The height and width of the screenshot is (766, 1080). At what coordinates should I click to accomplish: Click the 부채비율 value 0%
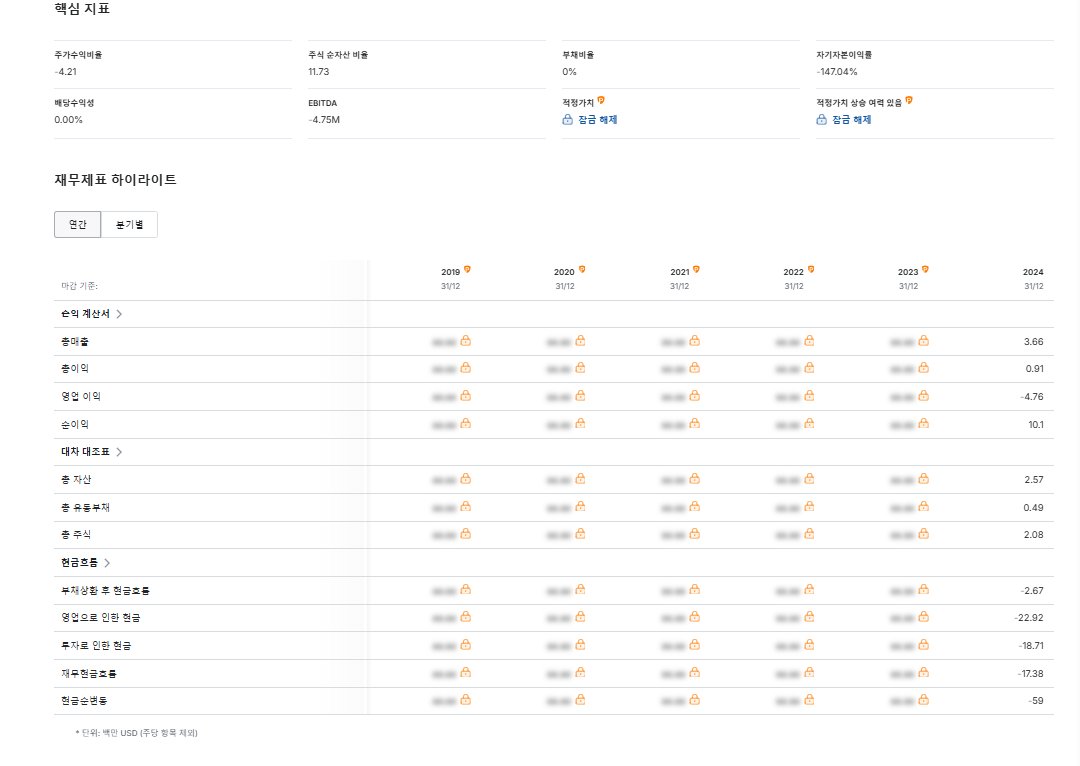pos(569,72)
